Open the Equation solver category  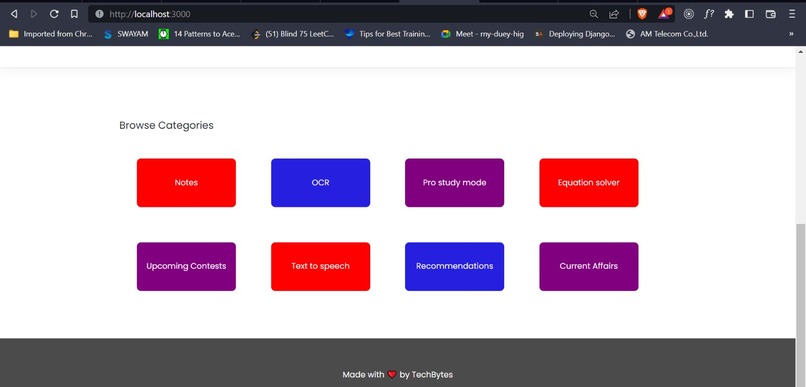(x=589, y=182)
